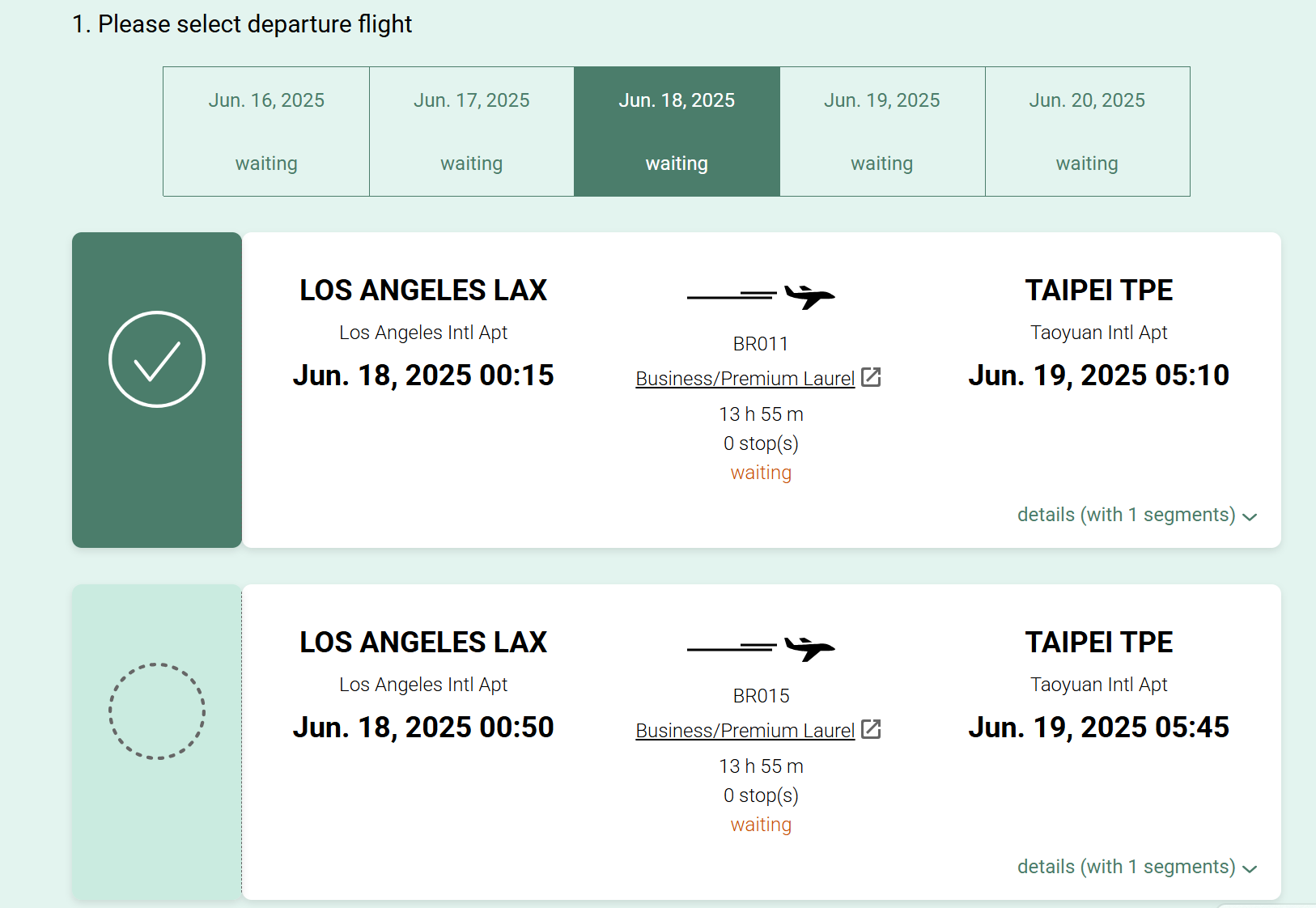Click checkmark circle icon of selected BR011 flight
The height and width of the screenshot is (908, 1316).
point(157,359)
